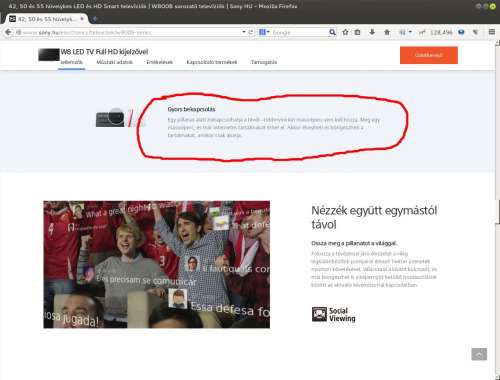Open the downloads arrow icon

pos(372,32)
